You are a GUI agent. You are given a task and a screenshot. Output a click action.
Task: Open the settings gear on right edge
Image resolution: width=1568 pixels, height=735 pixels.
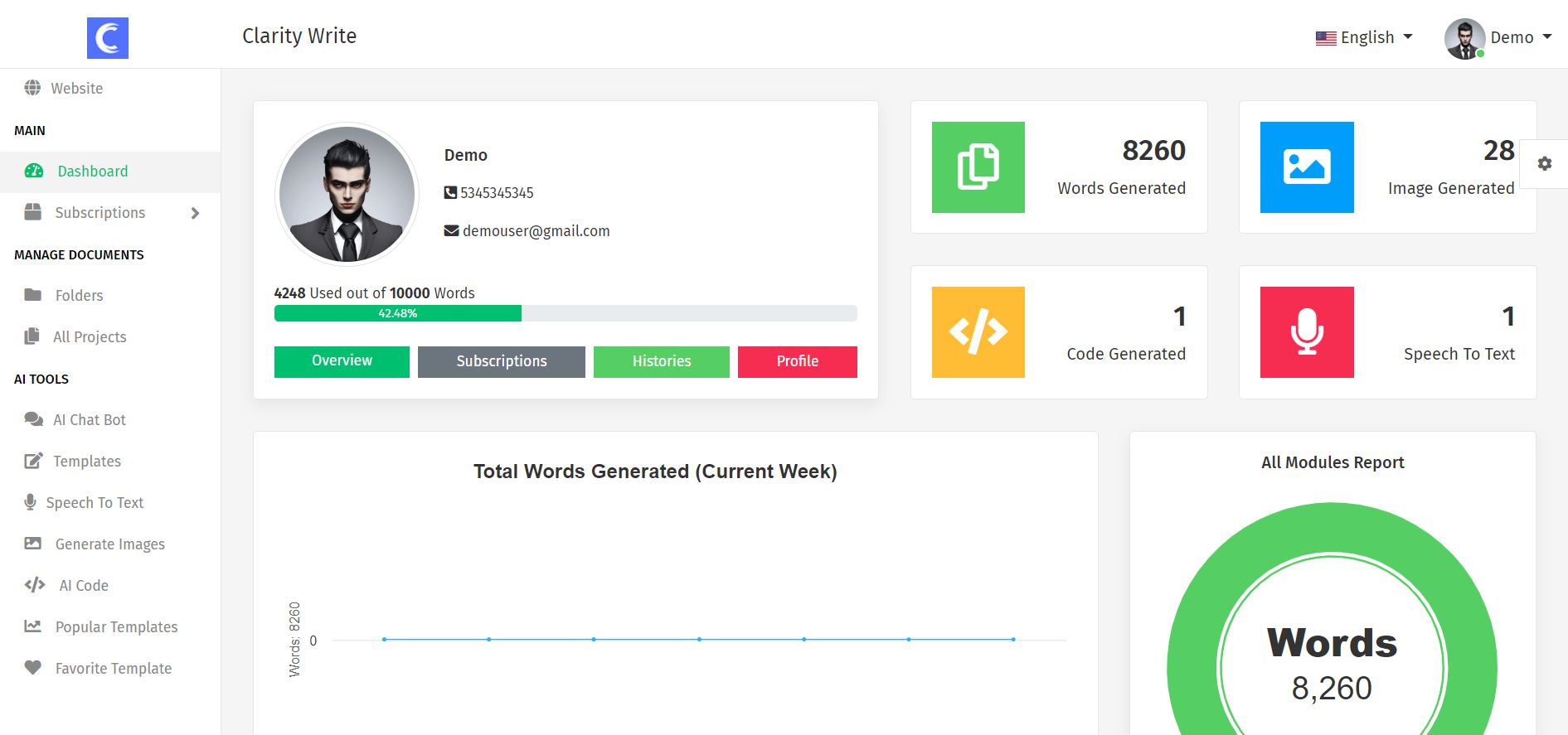coord(1544,164)
